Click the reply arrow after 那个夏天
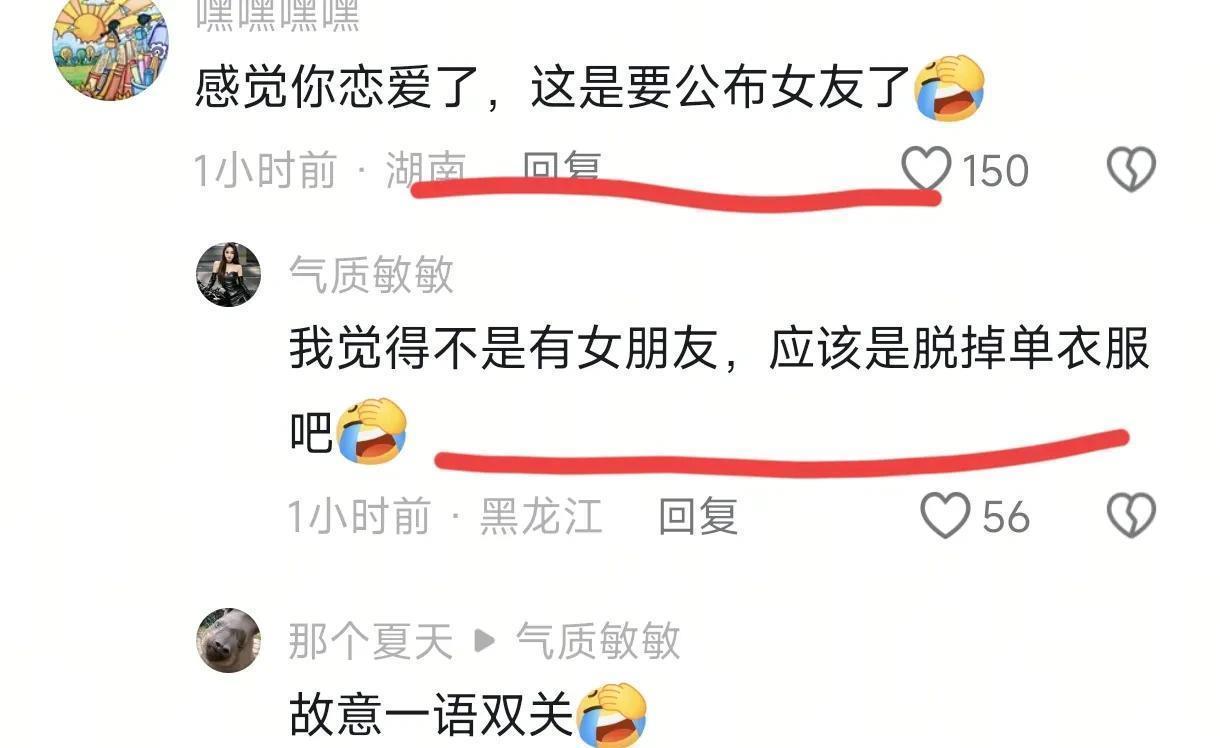The height and width of the screenshot is (748, 1220). (484, 641)
